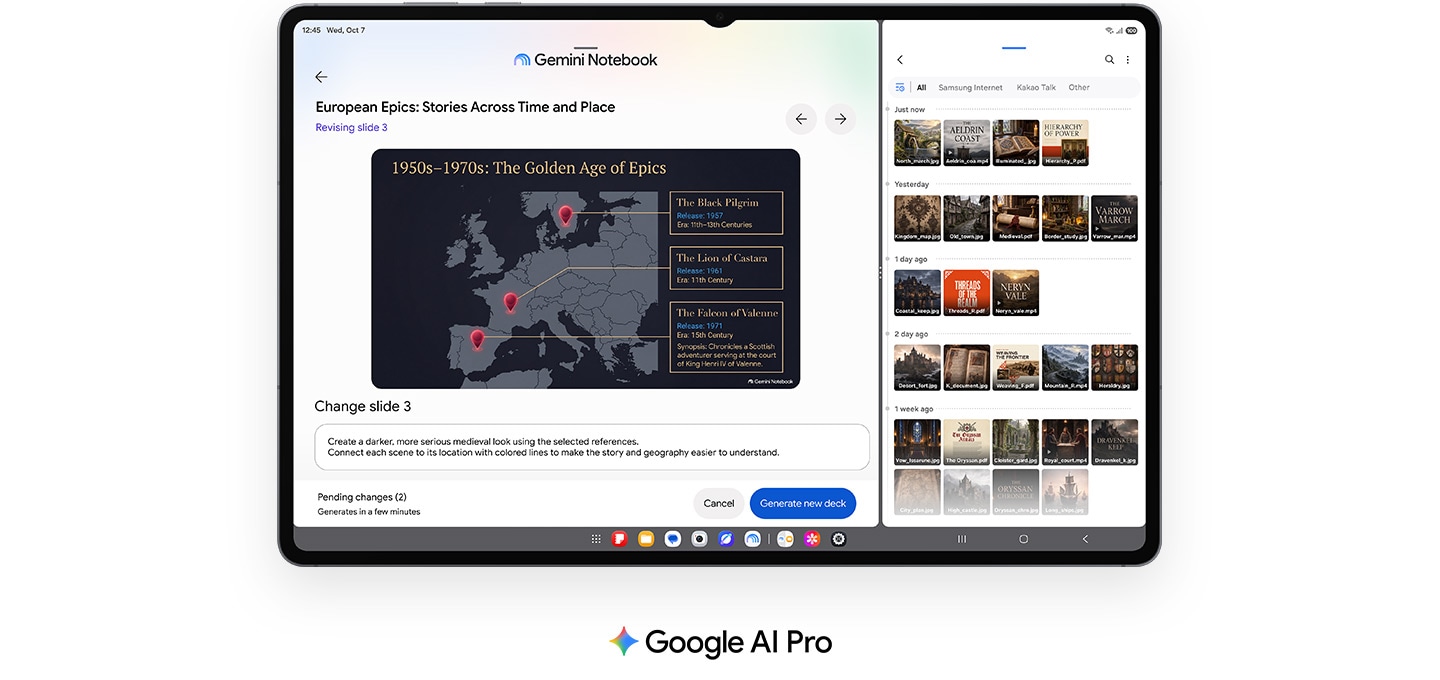1440x680 pixels.
Task: Open the yellow My Files app in taskbar
Action: (x=646, y=539)
